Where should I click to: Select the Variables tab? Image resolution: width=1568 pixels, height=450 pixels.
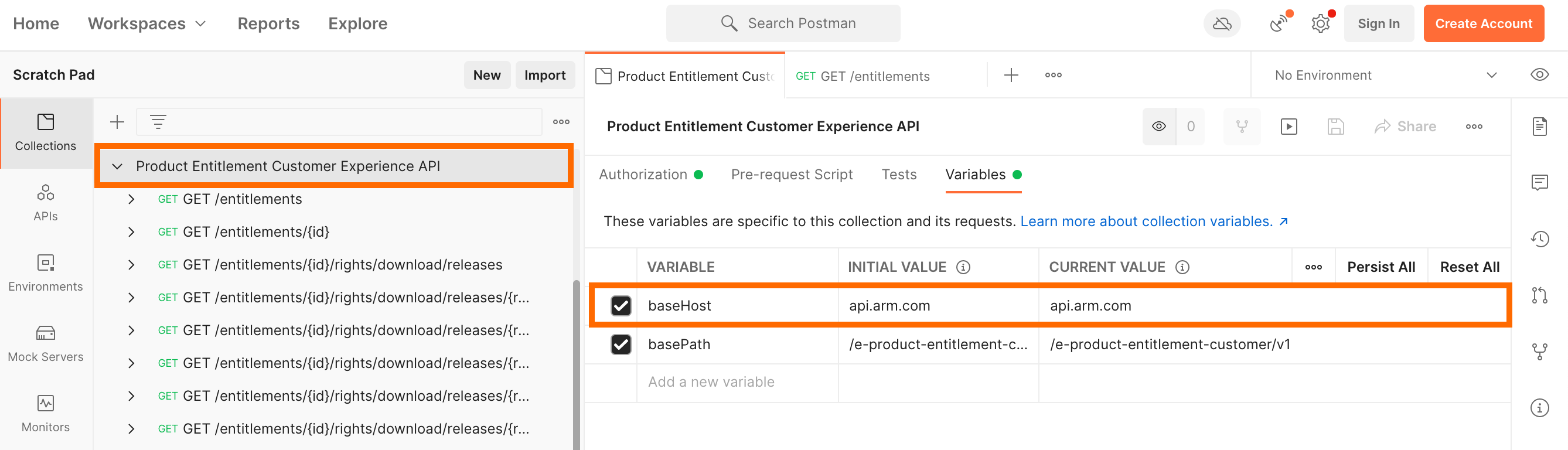pyautogui.click(x=983, y=175)
